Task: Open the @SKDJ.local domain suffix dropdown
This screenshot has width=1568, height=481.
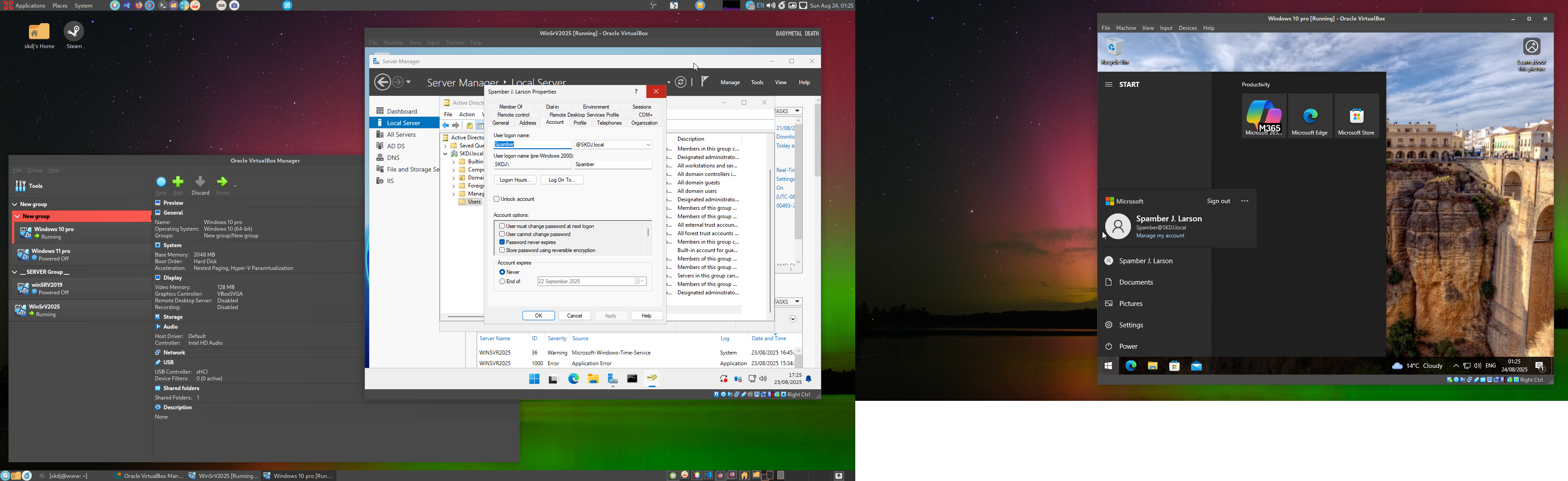Action: (648, 145)
